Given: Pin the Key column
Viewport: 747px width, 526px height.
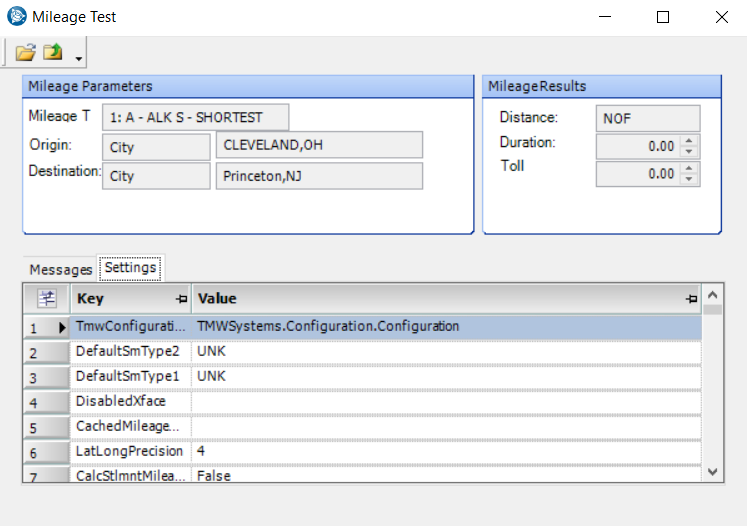Looking at the screenshot, I should [x=181, y=299].
